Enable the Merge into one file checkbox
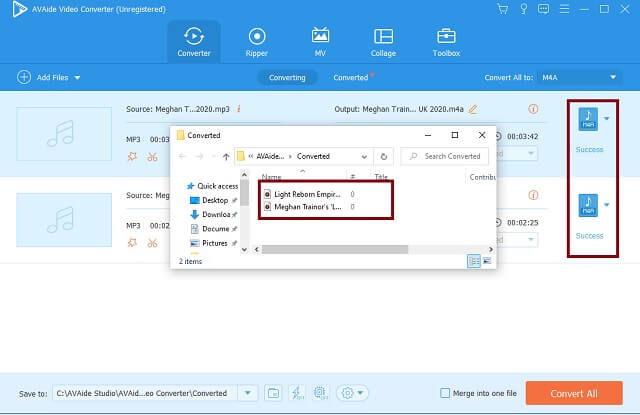The width and height of the screenshot is (640, 415). [x=445, y=393]
